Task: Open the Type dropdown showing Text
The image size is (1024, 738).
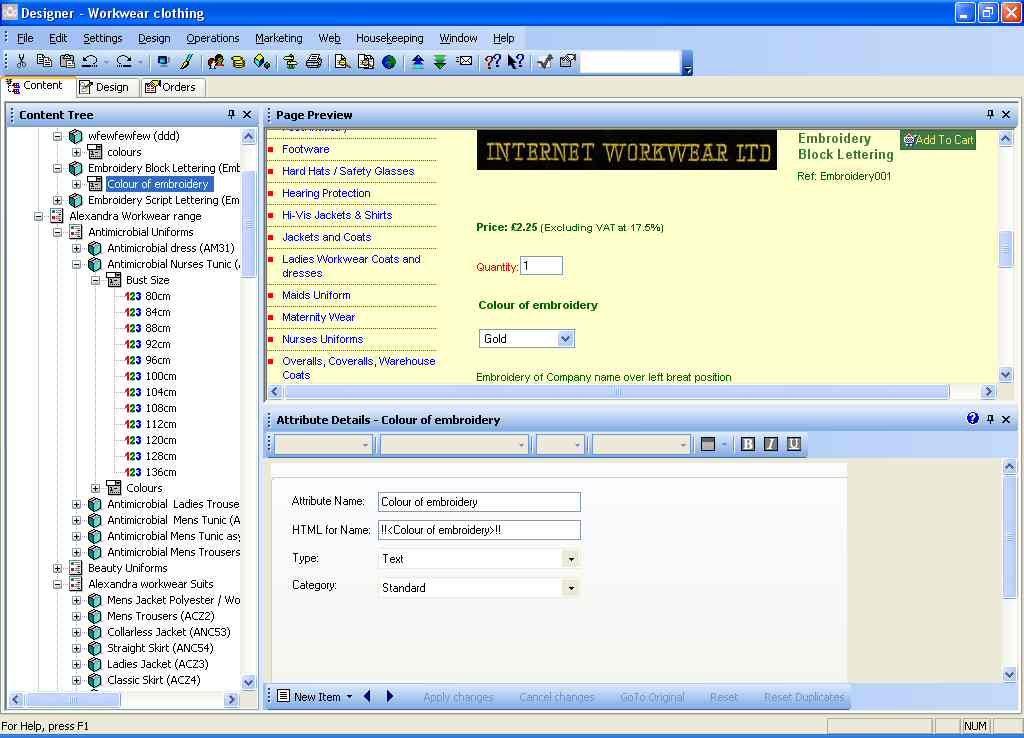Action: click(570, 559)
